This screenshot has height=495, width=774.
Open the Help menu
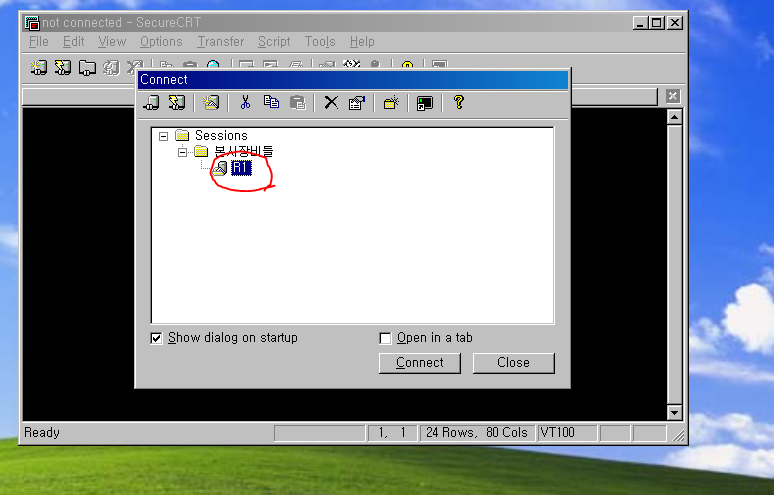coord(362,41)
